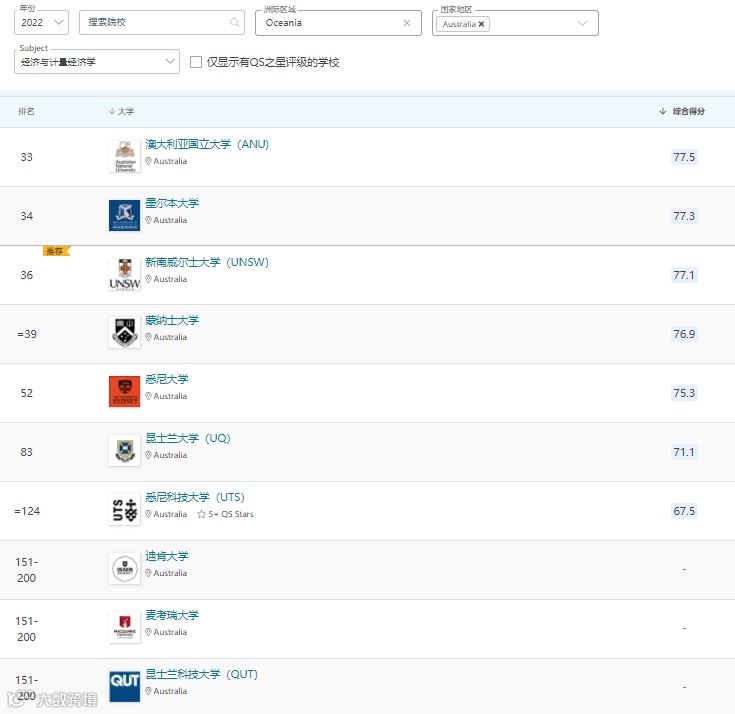Click the UQ university logo
Screen dimensions: 735x714
tap(124, 451)
